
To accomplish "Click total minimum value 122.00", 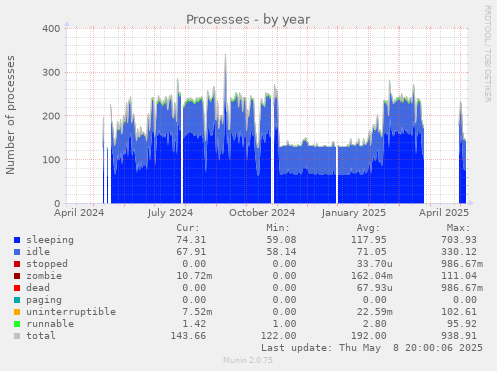I will pyautogui.click(x=278, y=336).
